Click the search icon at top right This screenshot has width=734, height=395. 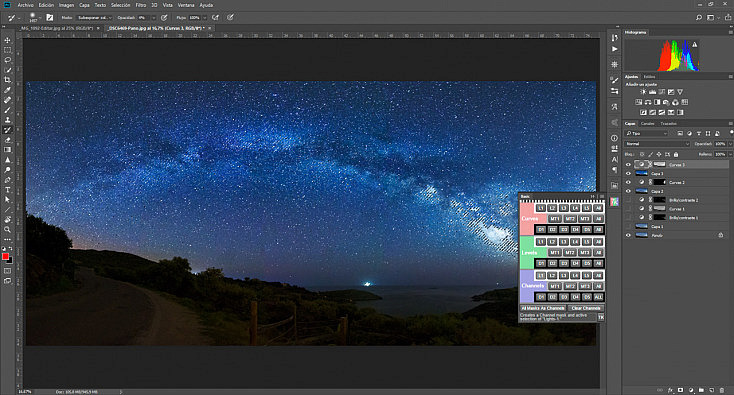(x=698, y=17)
